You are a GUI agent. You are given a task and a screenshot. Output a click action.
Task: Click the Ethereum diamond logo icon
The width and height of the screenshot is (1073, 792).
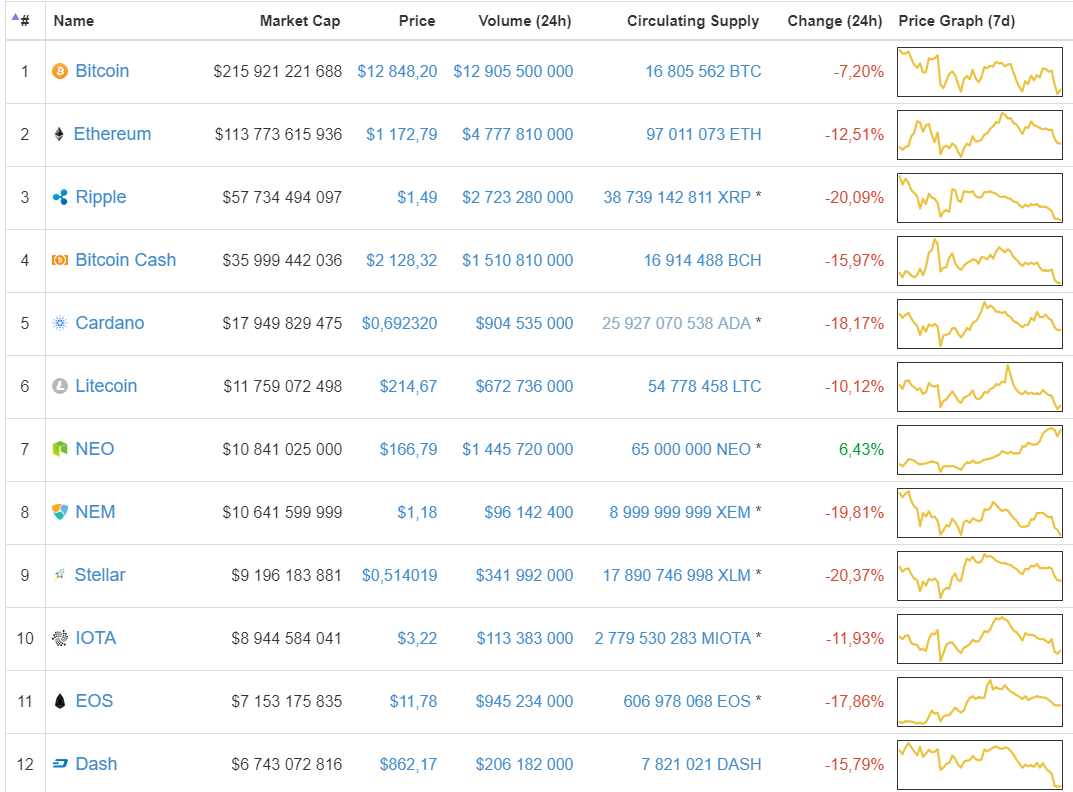click(60, 134)
